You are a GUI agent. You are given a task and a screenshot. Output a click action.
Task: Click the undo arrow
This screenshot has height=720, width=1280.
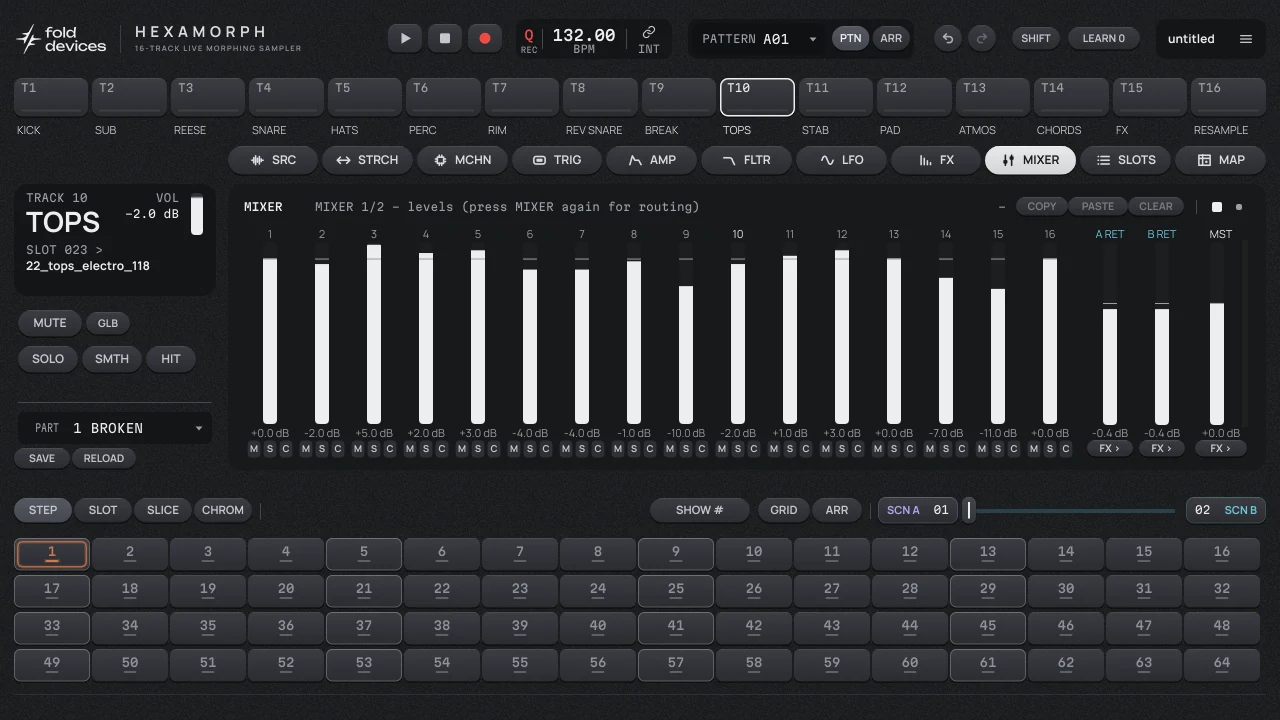948,38
